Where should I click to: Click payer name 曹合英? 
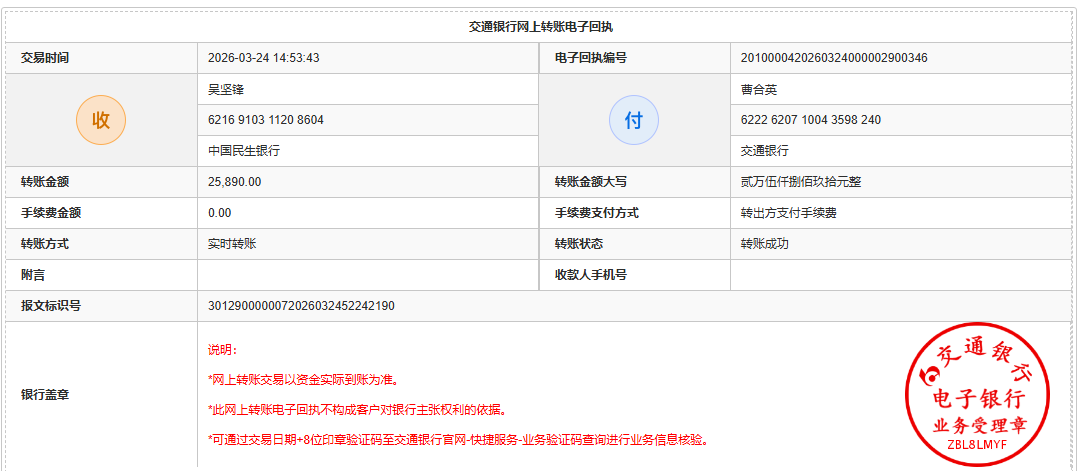pyautogui.click(x=758, y=90)
